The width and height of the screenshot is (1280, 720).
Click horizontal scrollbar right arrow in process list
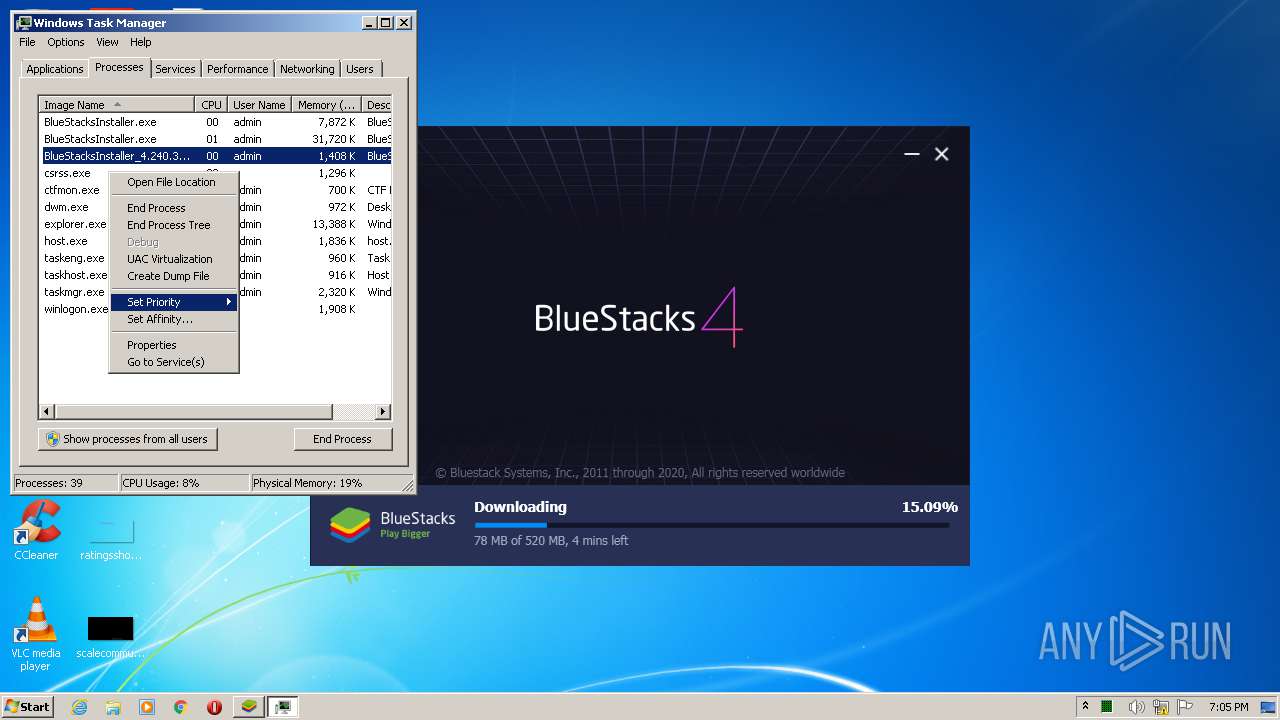point(383,411)
